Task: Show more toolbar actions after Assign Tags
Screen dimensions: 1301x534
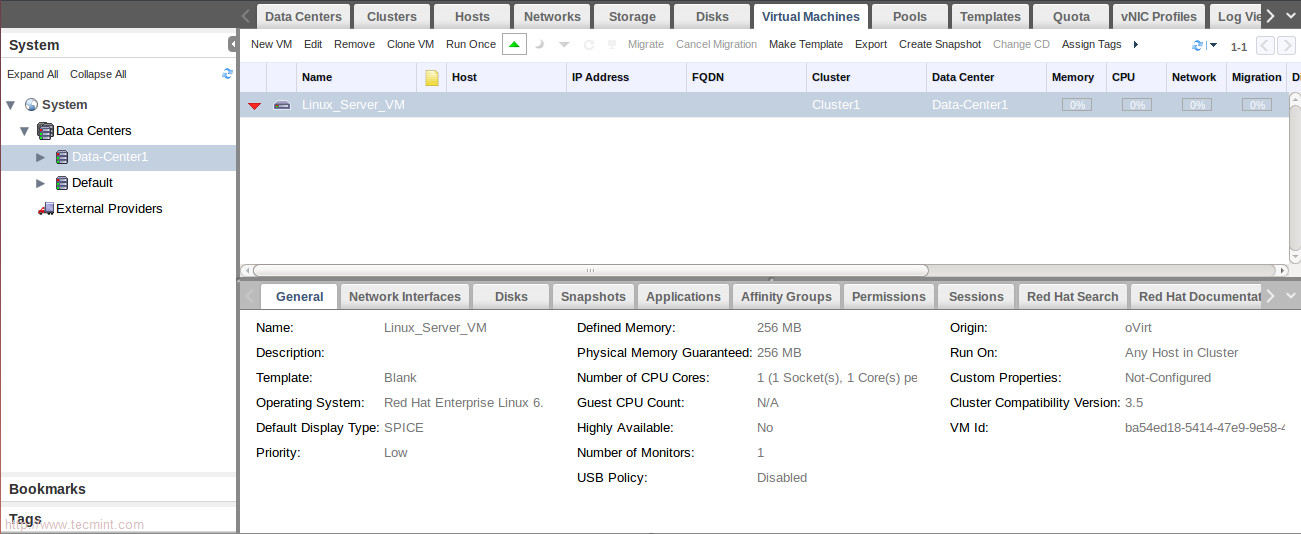Action: tap(1136, 44)
